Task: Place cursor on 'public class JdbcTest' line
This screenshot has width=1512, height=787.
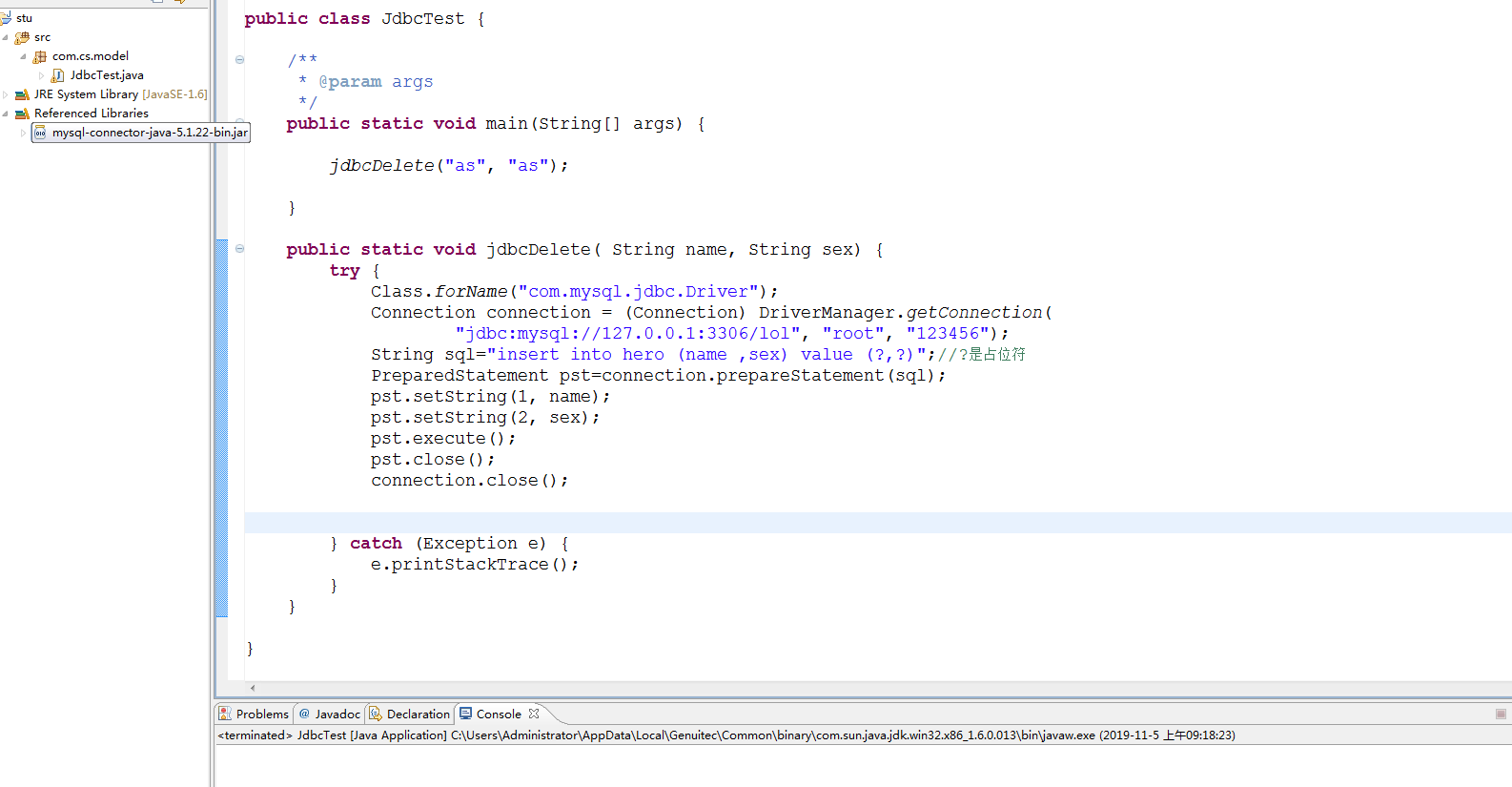Action: pos(365,19)
